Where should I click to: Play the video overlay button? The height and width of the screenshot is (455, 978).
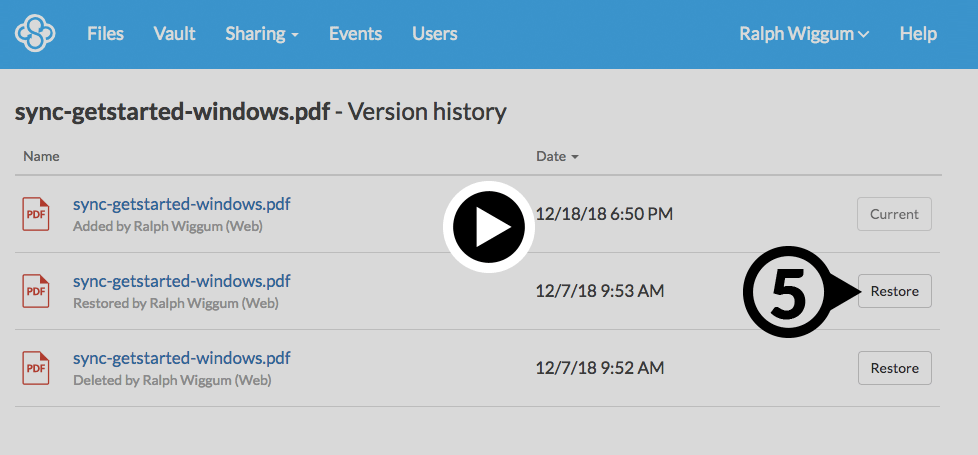pyautogui.click(x=489, y=228)
